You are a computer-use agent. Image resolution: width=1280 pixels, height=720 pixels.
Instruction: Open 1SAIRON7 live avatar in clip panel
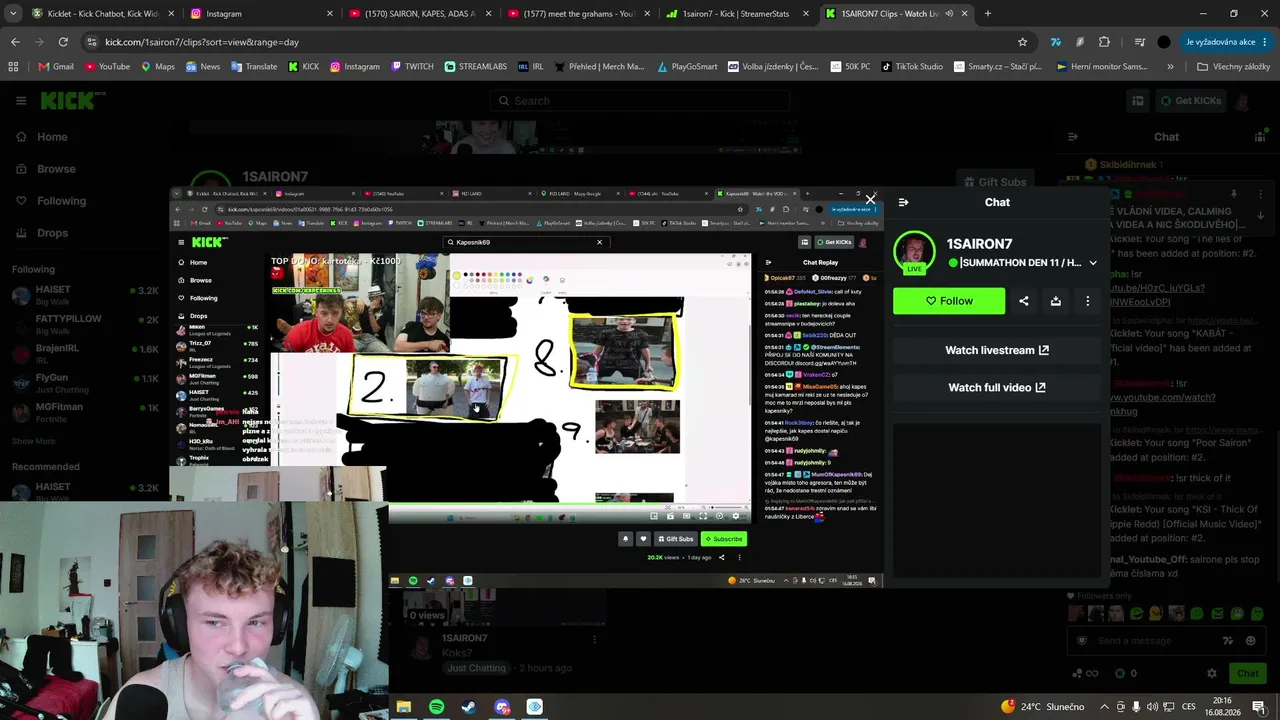(914, 253)
